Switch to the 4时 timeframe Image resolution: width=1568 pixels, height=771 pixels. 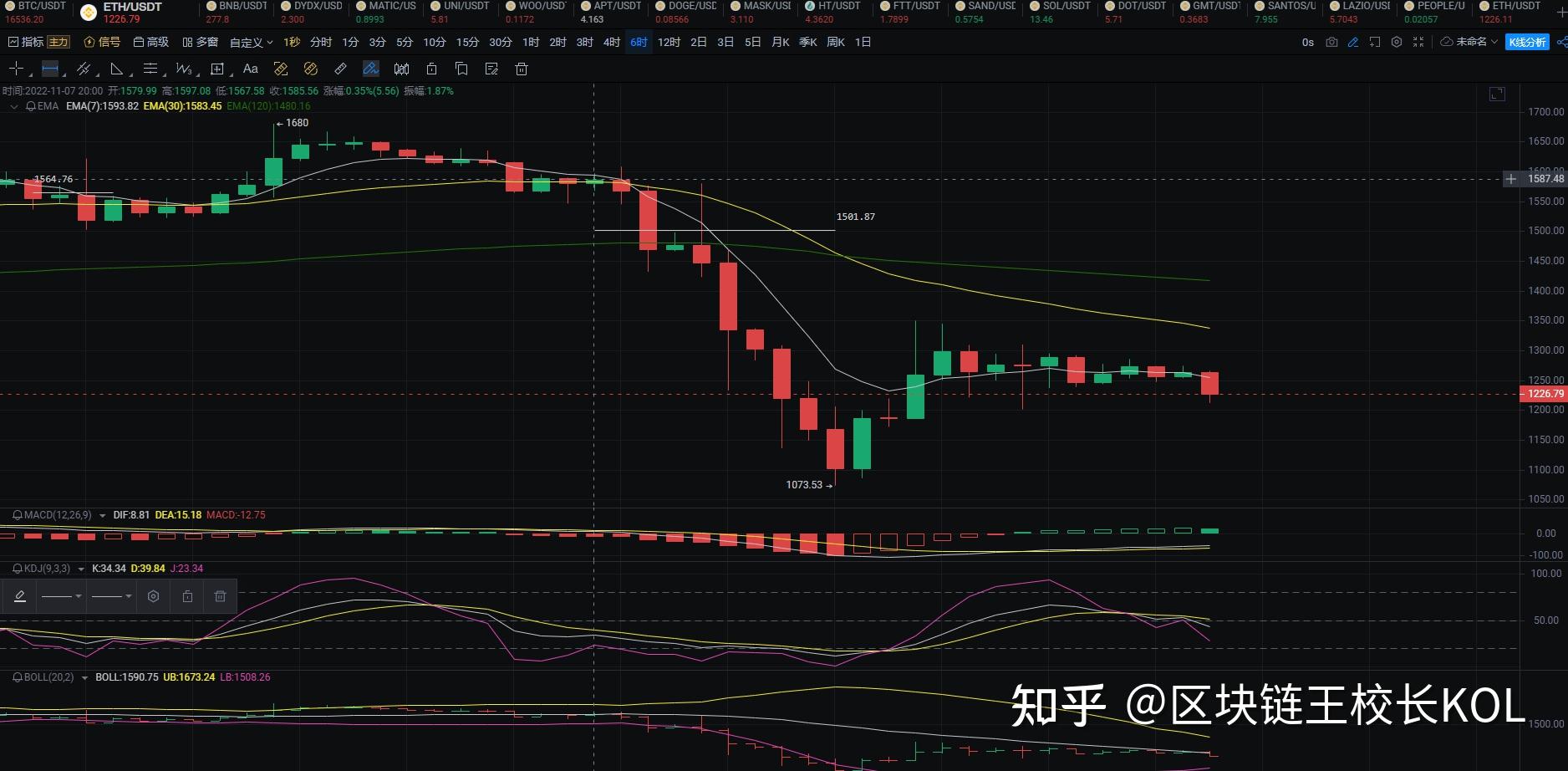point(612,42)
